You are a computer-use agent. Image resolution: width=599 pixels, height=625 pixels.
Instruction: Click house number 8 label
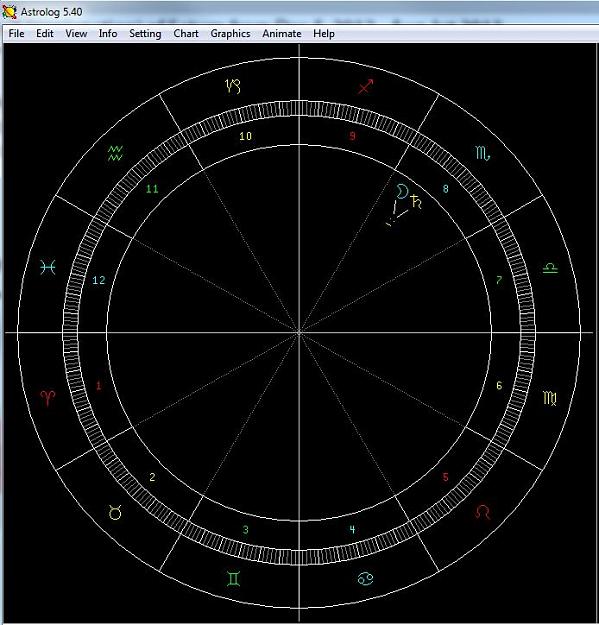446,189
